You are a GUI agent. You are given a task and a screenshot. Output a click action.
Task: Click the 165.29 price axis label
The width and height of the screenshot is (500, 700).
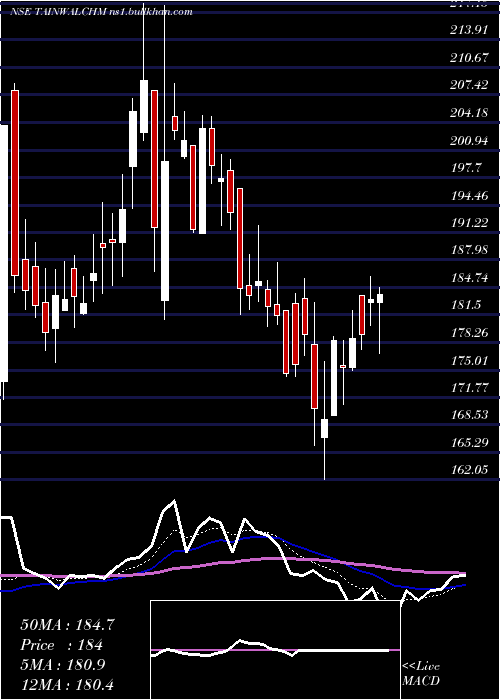(469, 442)
